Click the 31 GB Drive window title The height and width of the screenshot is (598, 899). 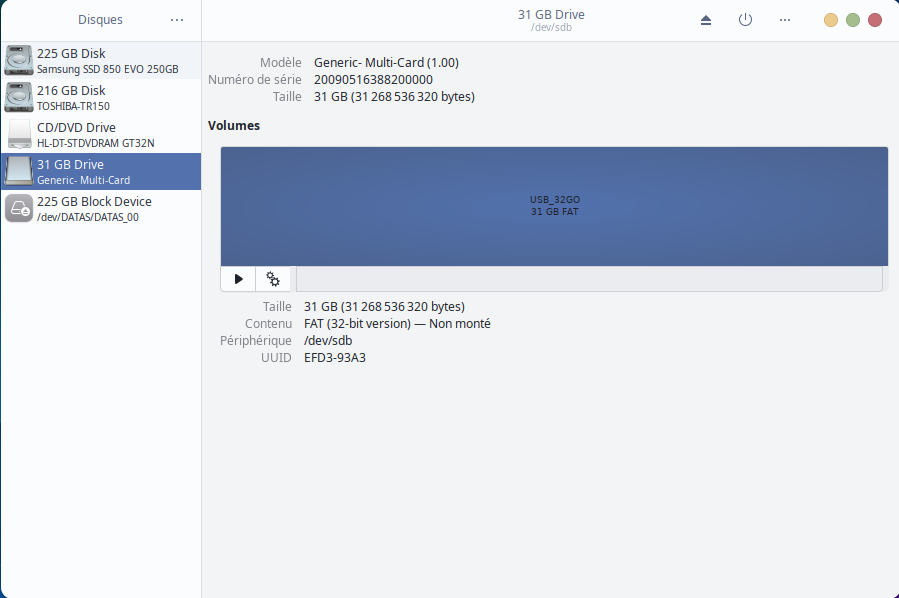coord(552,15)
